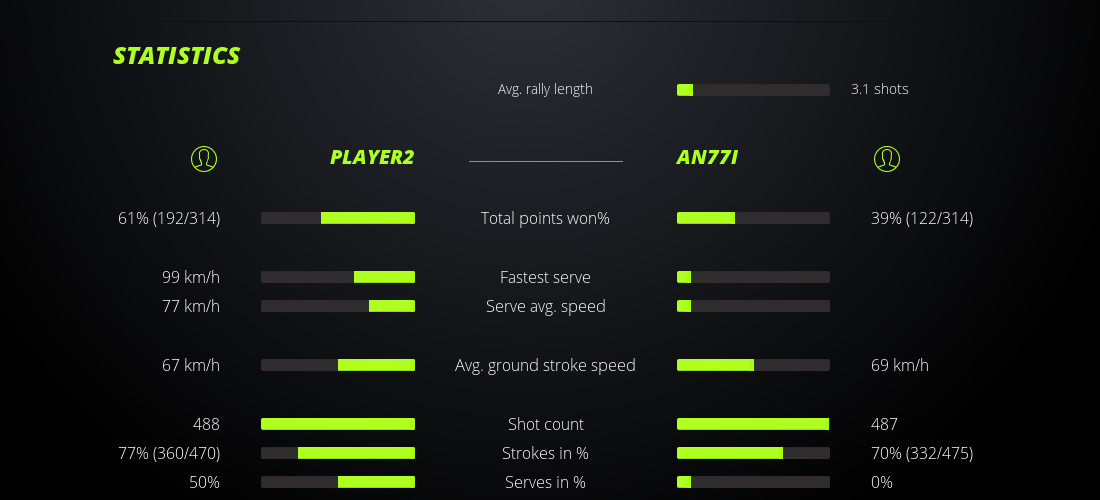Click PLAYER2 Fastest serve bar
The image size is (1100, 500).
click(x=338, y=277)
